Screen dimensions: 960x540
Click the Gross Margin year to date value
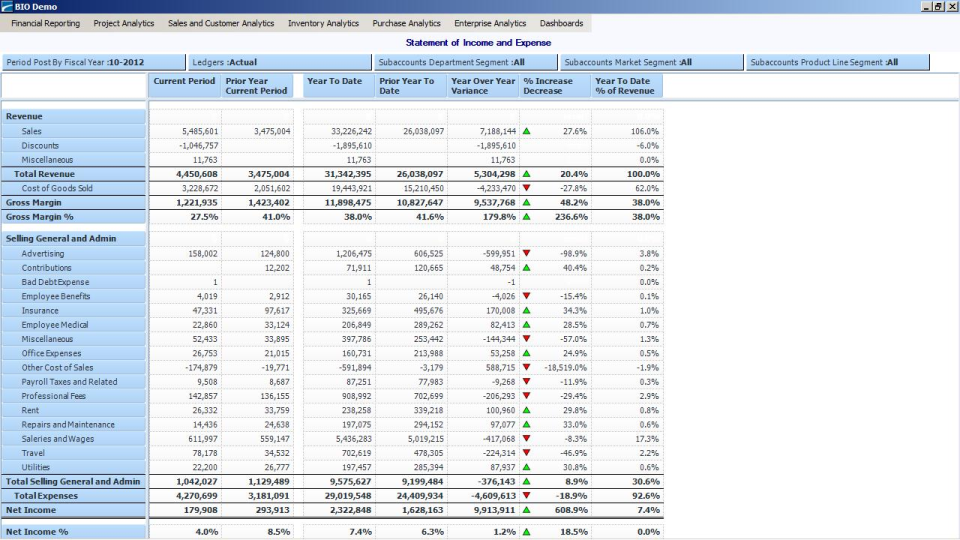349,202
